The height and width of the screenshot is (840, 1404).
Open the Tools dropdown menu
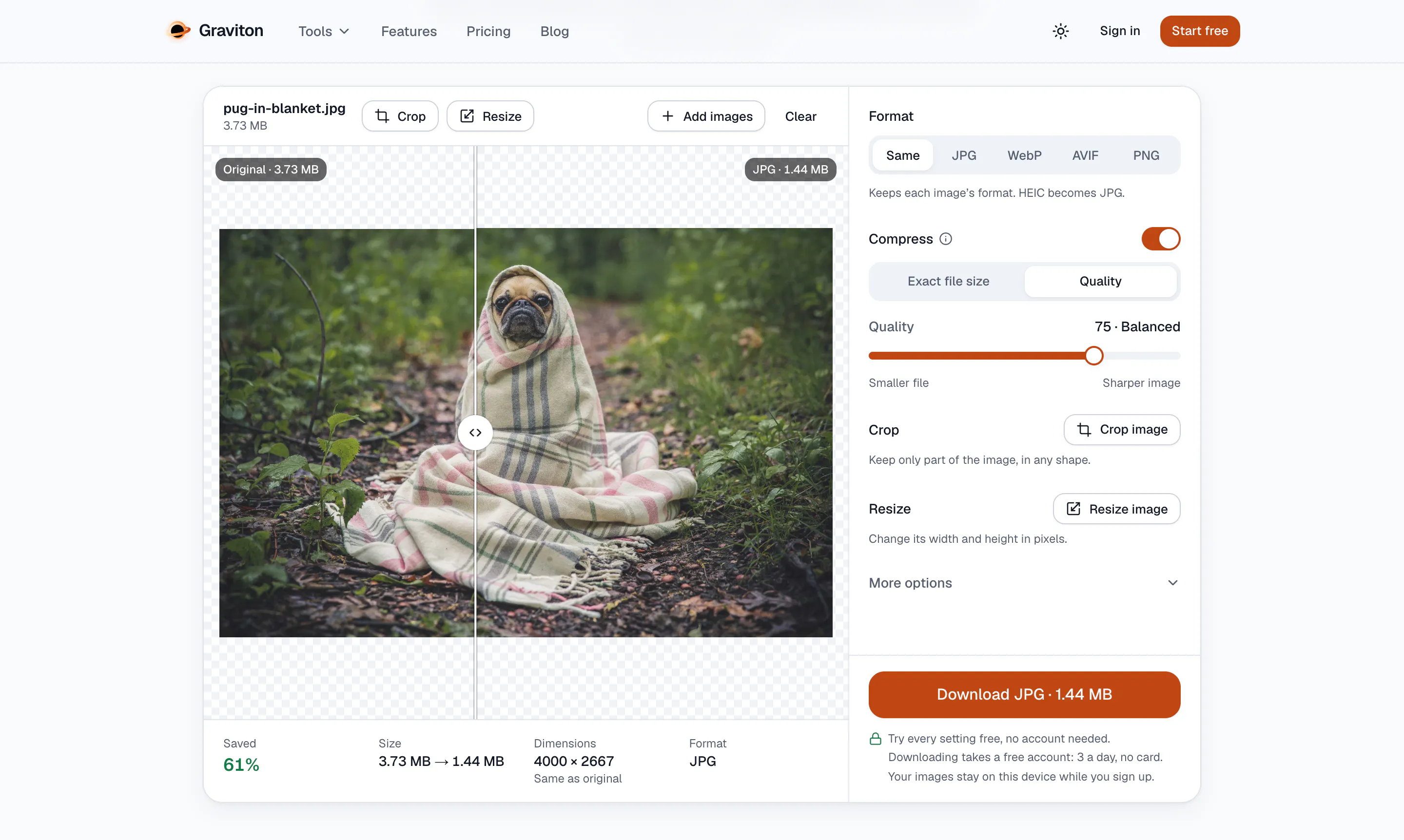click(323, 31)
